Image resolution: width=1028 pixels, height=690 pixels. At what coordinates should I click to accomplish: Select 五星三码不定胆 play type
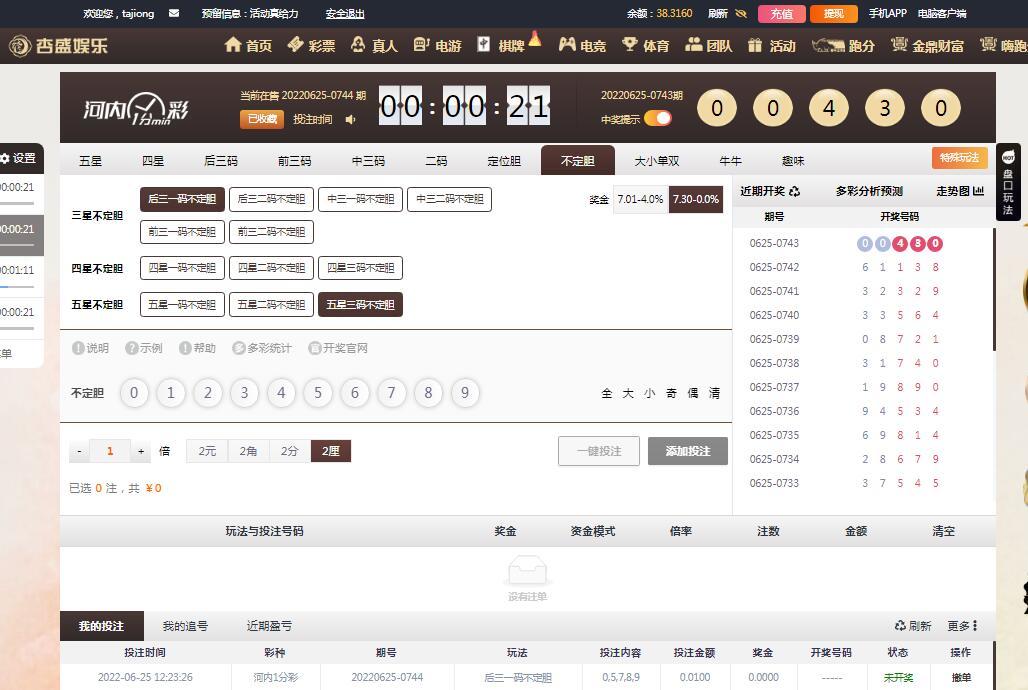(361, 304)
